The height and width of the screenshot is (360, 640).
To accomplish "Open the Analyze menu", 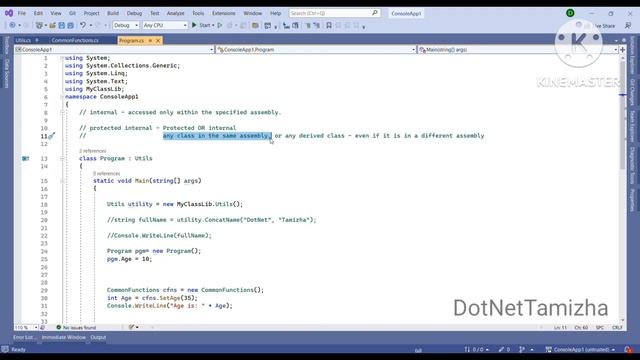I will coord(176,13).
